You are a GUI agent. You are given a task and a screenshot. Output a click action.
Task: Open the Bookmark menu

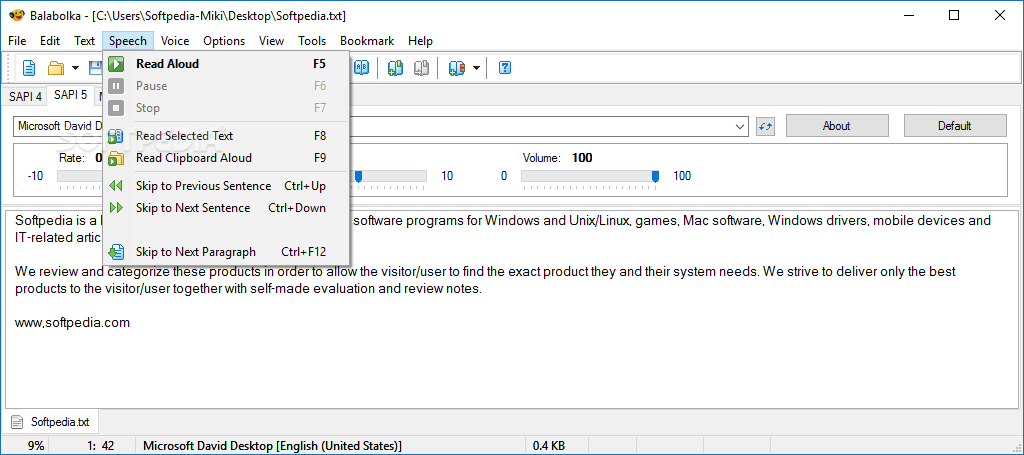[367, 40]
